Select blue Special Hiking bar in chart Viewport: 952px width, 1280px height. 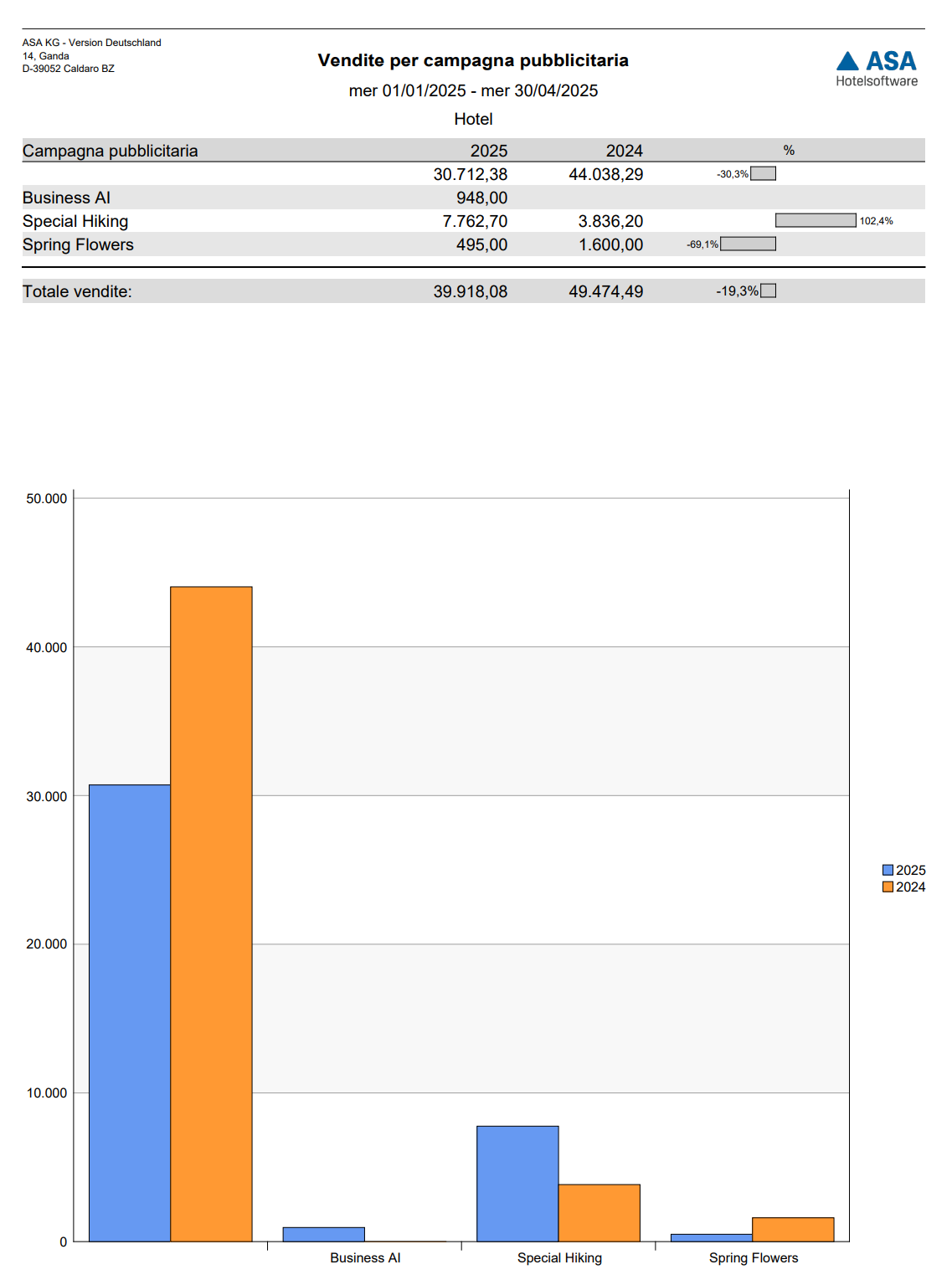[x=517, y=1182]
